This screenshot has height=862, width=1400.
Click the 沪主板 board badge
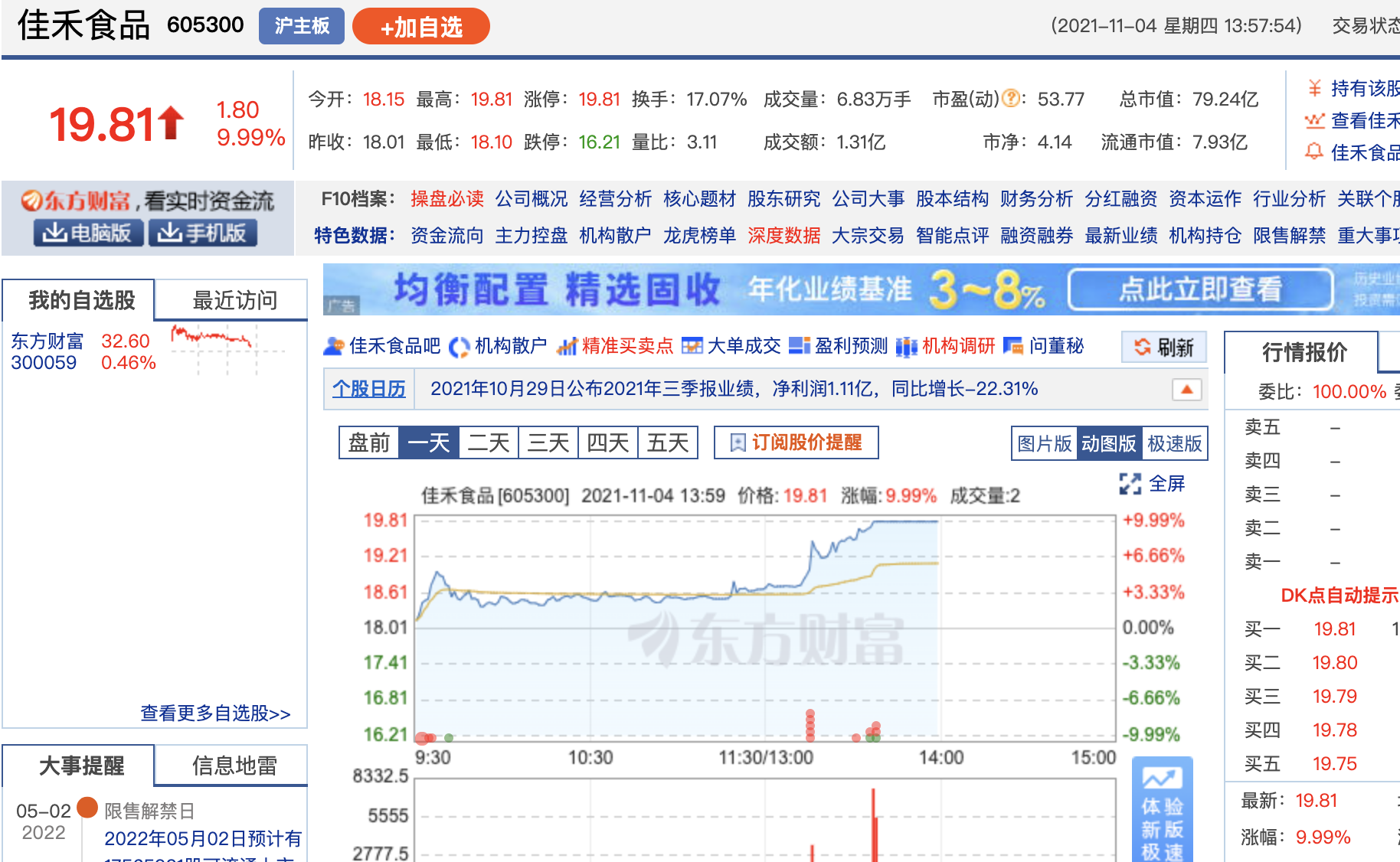pos(302,26)
